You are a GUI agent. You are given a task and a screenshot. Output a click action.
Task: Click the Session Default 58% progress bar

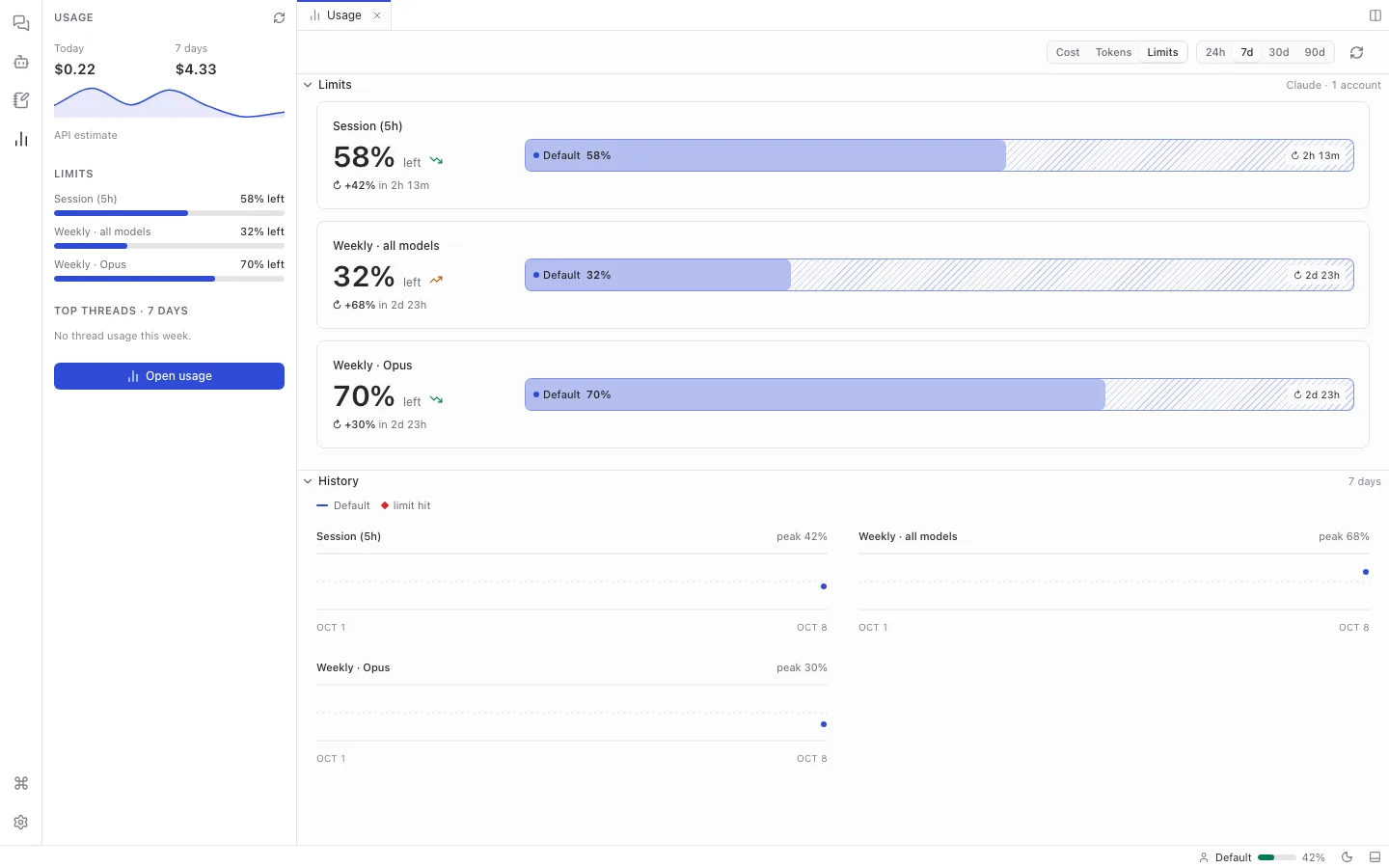[x=939, y=155]
